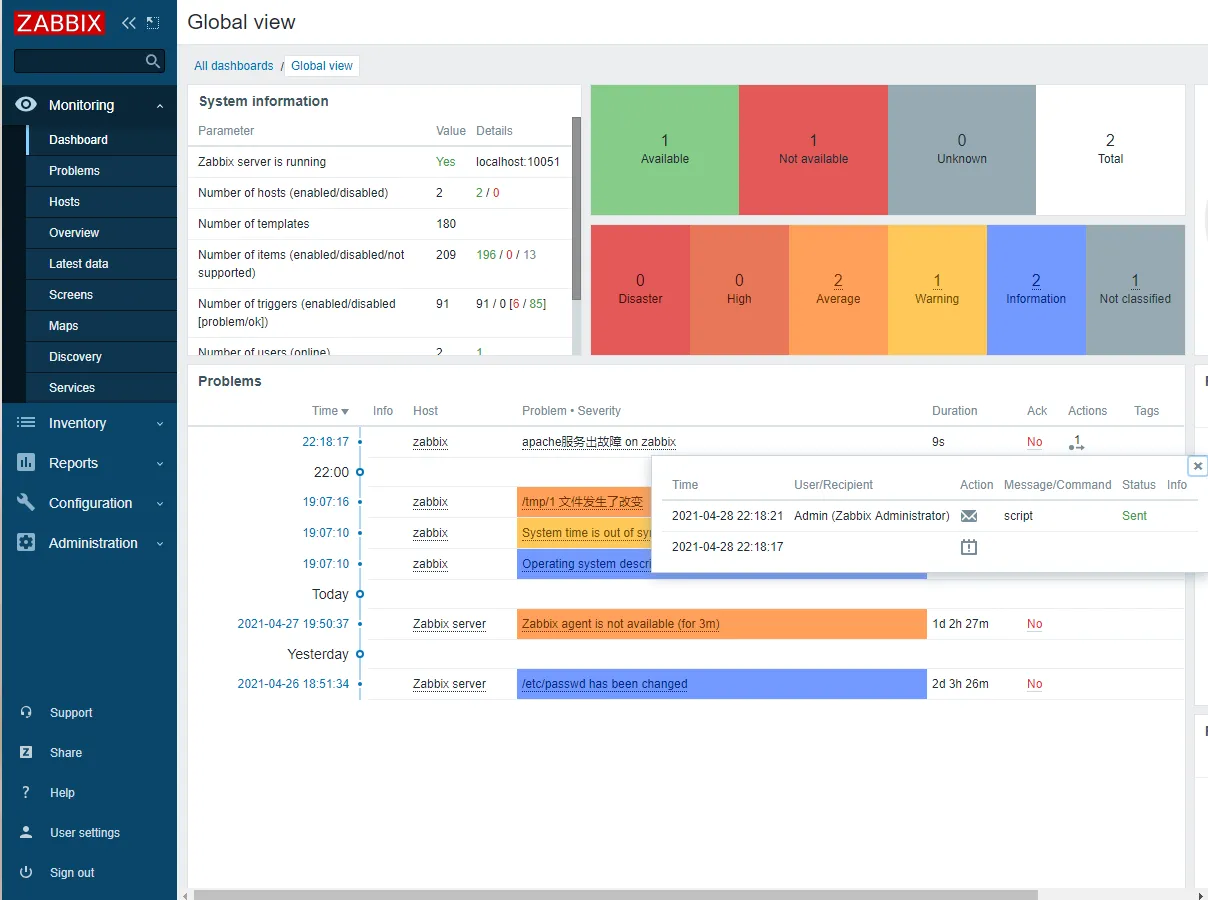The image size is (1208, 900).
Task: Click the Monitoring eye icon
Action: pos(26,105)
